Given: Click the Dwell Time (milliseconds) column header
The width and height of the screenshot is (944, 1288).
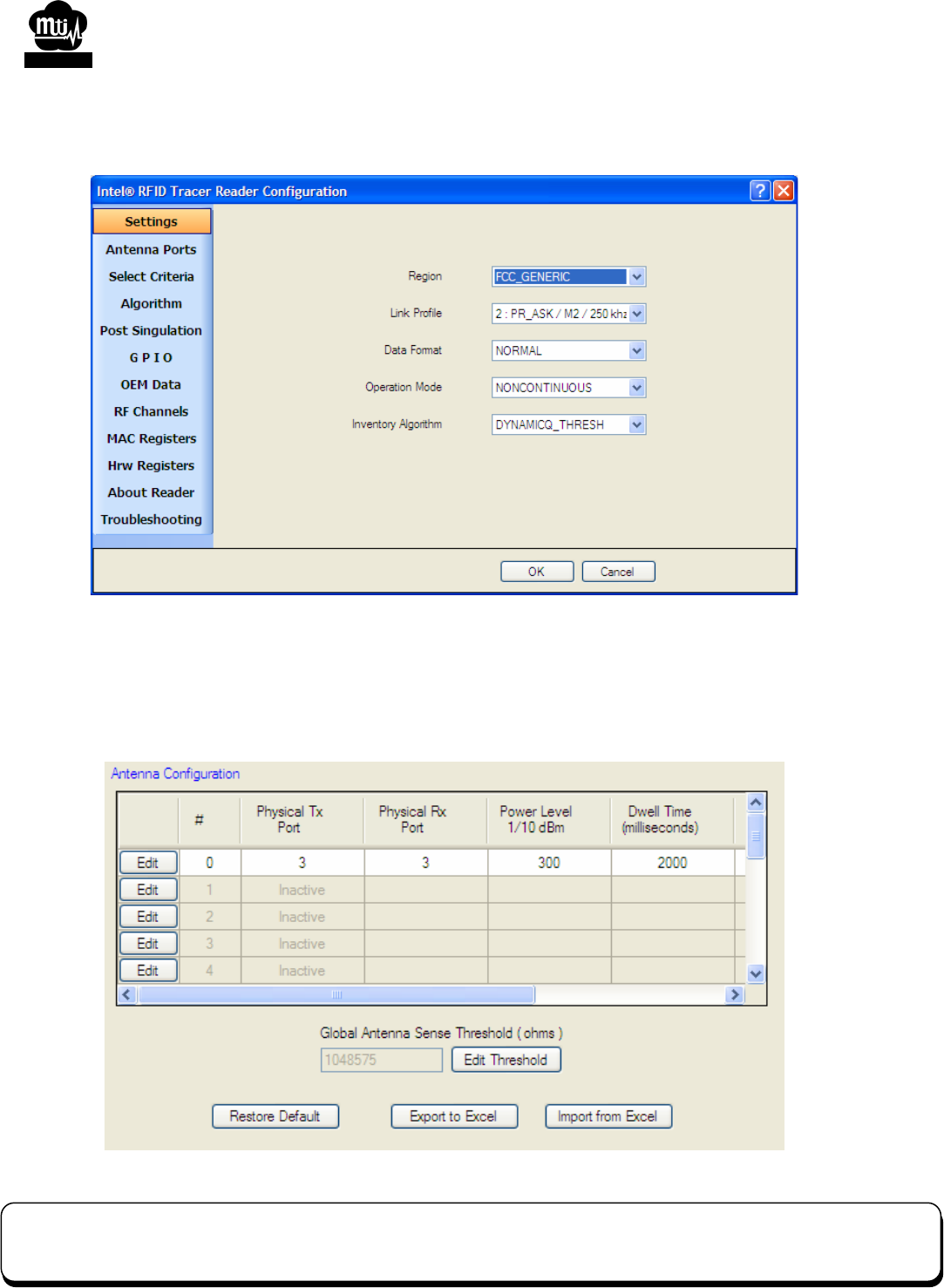Looking at the screenshot, I should [x=672, y=819].
